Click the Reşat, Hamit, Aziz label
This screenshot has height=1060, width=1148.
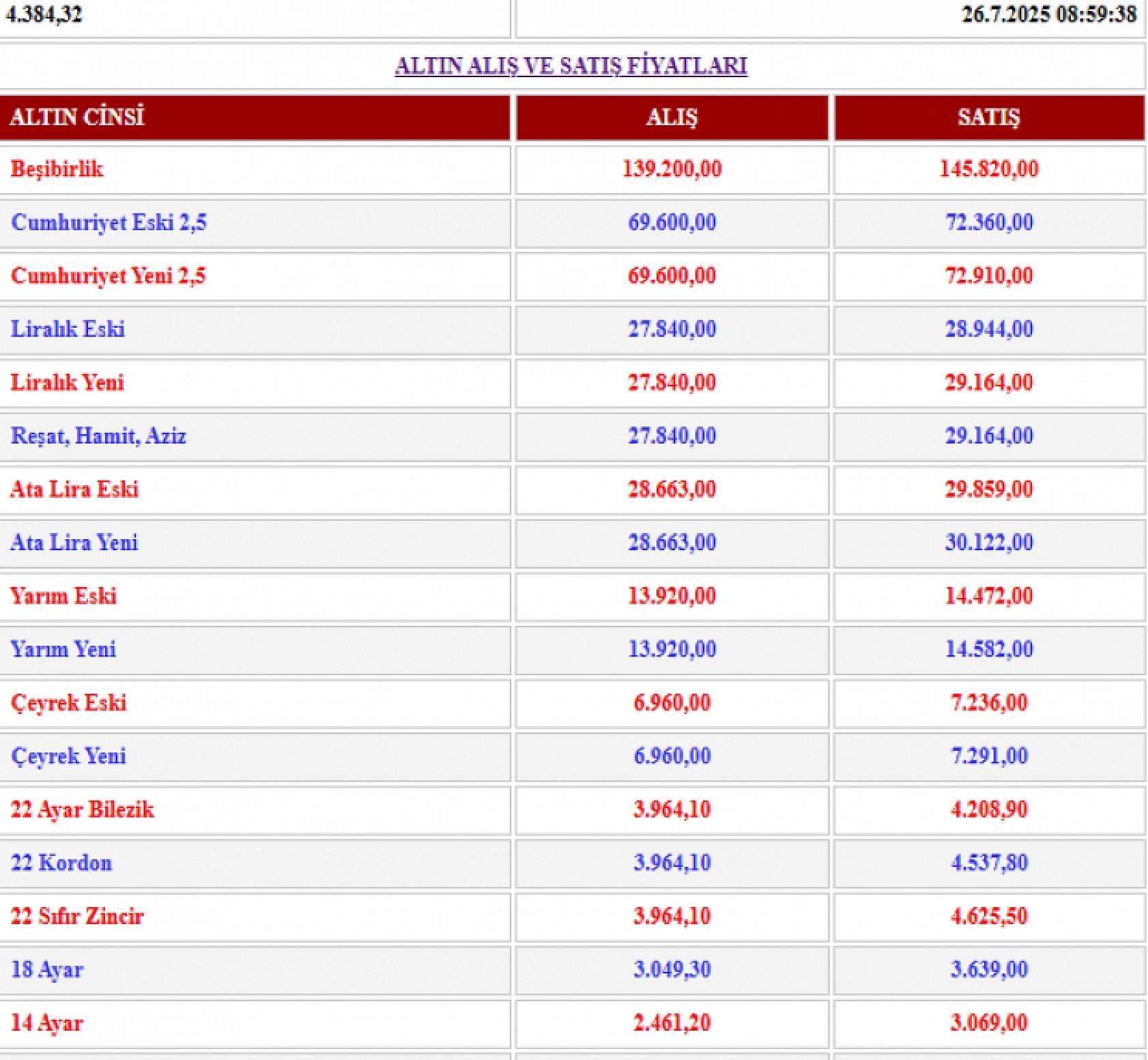(x=98, y=435)
